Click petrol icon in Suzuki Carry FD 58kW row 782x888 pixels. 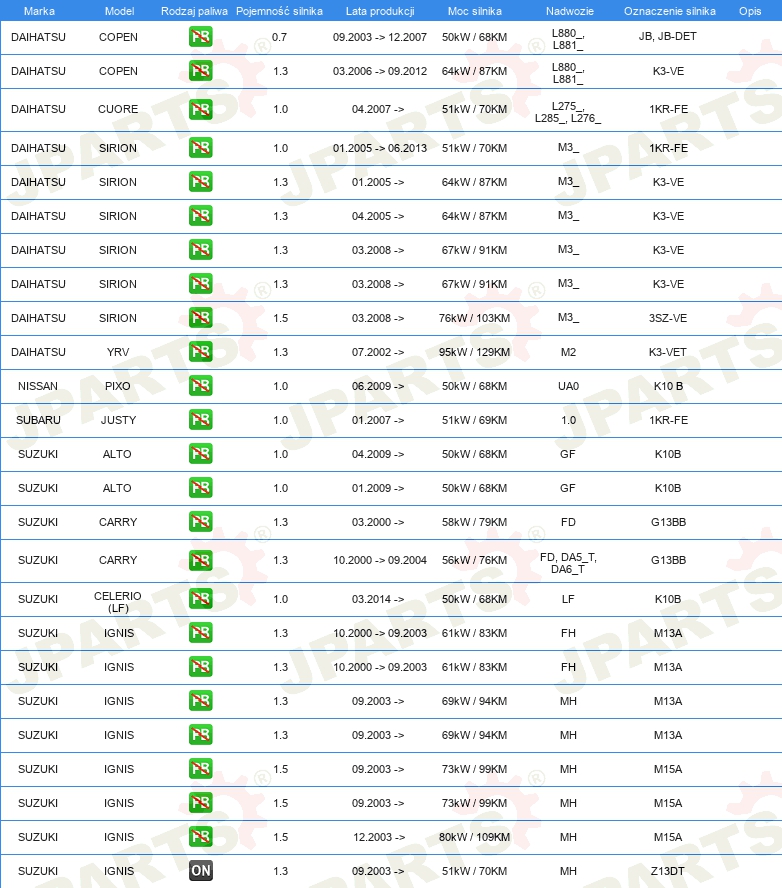[x=200, y=522]
